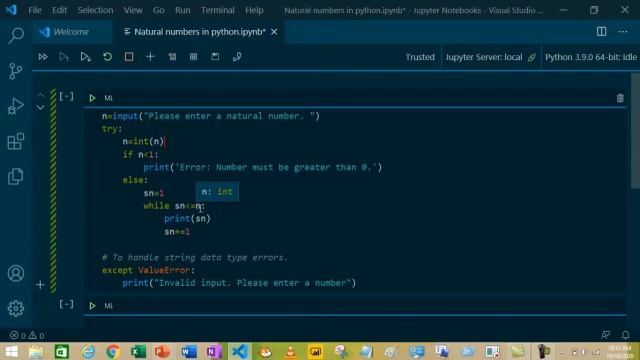The height and width of the screenshot is (360, 640).
Task: Open the Extensions view
Action: coord(16,142)
